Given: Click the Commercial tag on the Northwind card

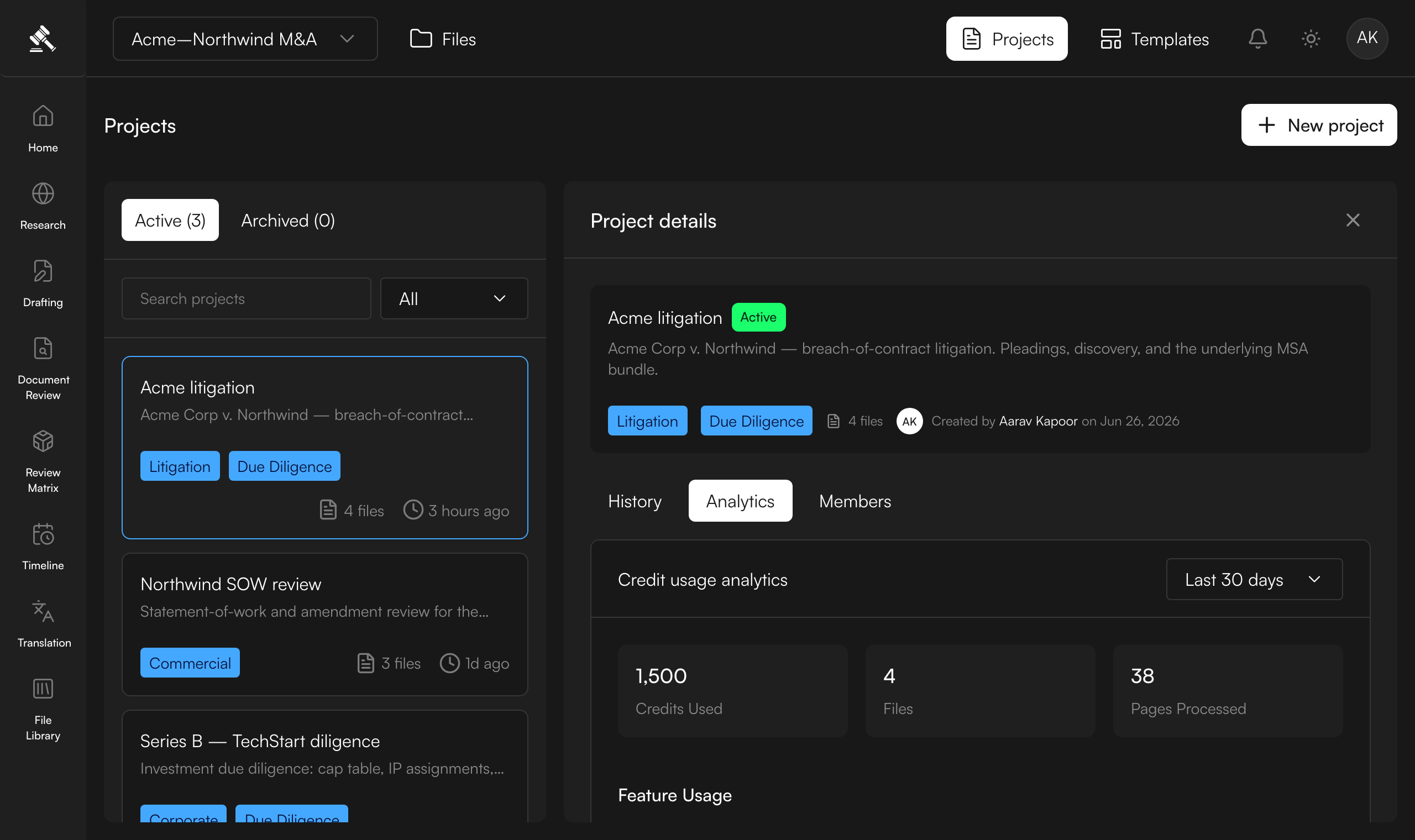Looking at the screenshot, I should click(190, 663).
